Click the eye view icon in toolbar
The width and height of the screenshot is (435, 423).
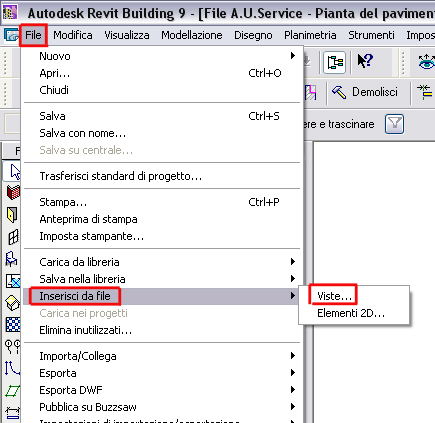426,62
